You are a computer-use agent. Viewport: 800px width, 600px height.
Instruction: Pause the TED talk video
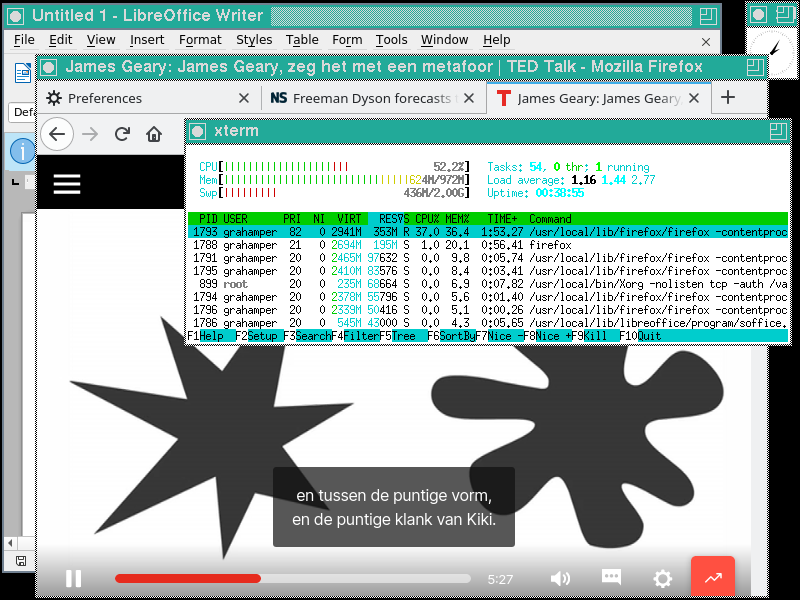(x=73, y=578)
